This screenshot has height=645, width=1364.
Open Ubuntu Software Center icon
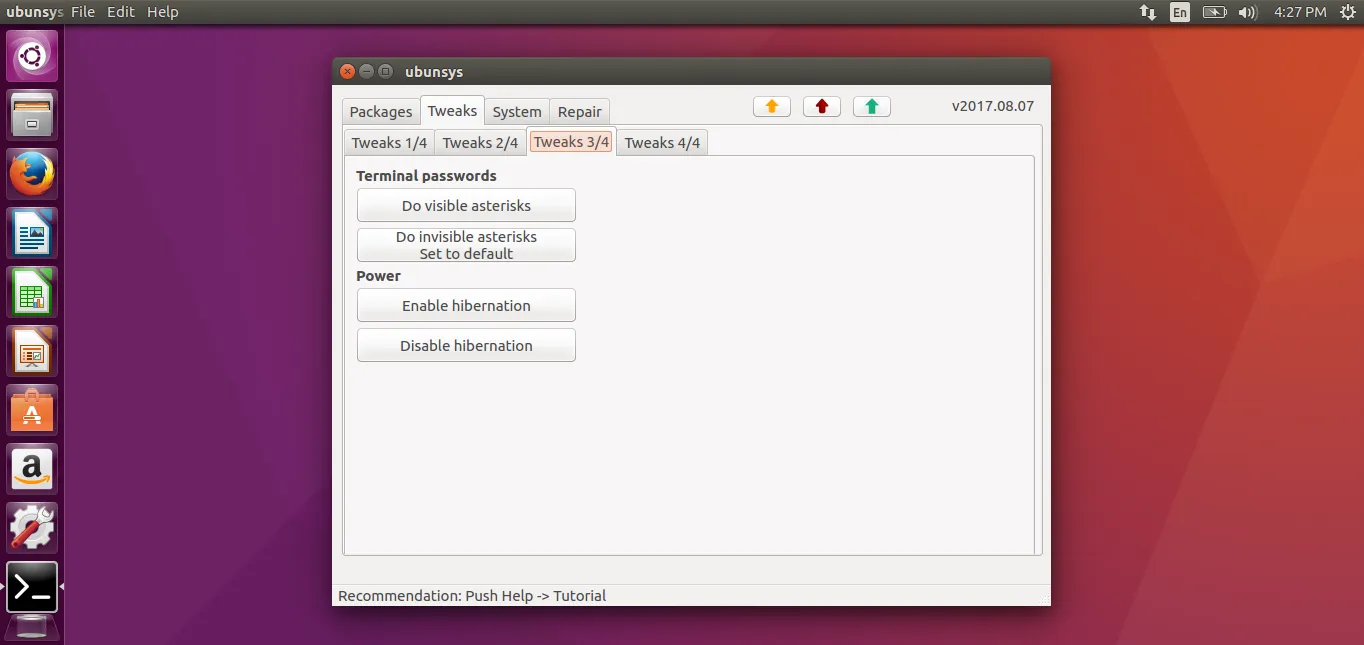pyautogui.click(x=32, y=410)
